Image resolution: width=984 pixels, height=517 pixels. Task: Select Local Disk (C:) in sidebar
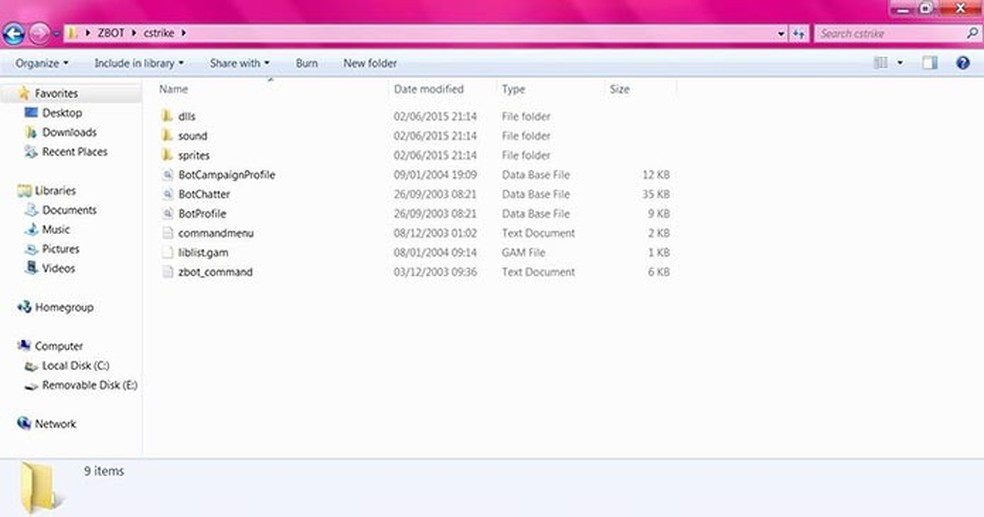coord(74,366)
